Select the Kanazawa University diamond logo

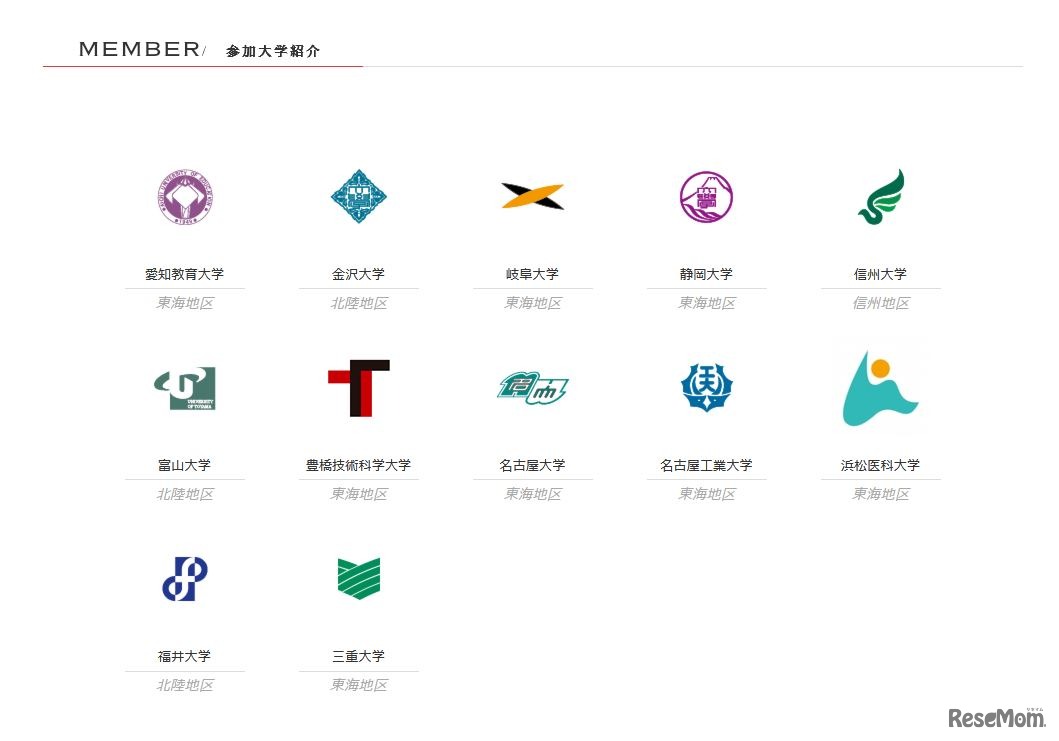(x=359, y=198)
